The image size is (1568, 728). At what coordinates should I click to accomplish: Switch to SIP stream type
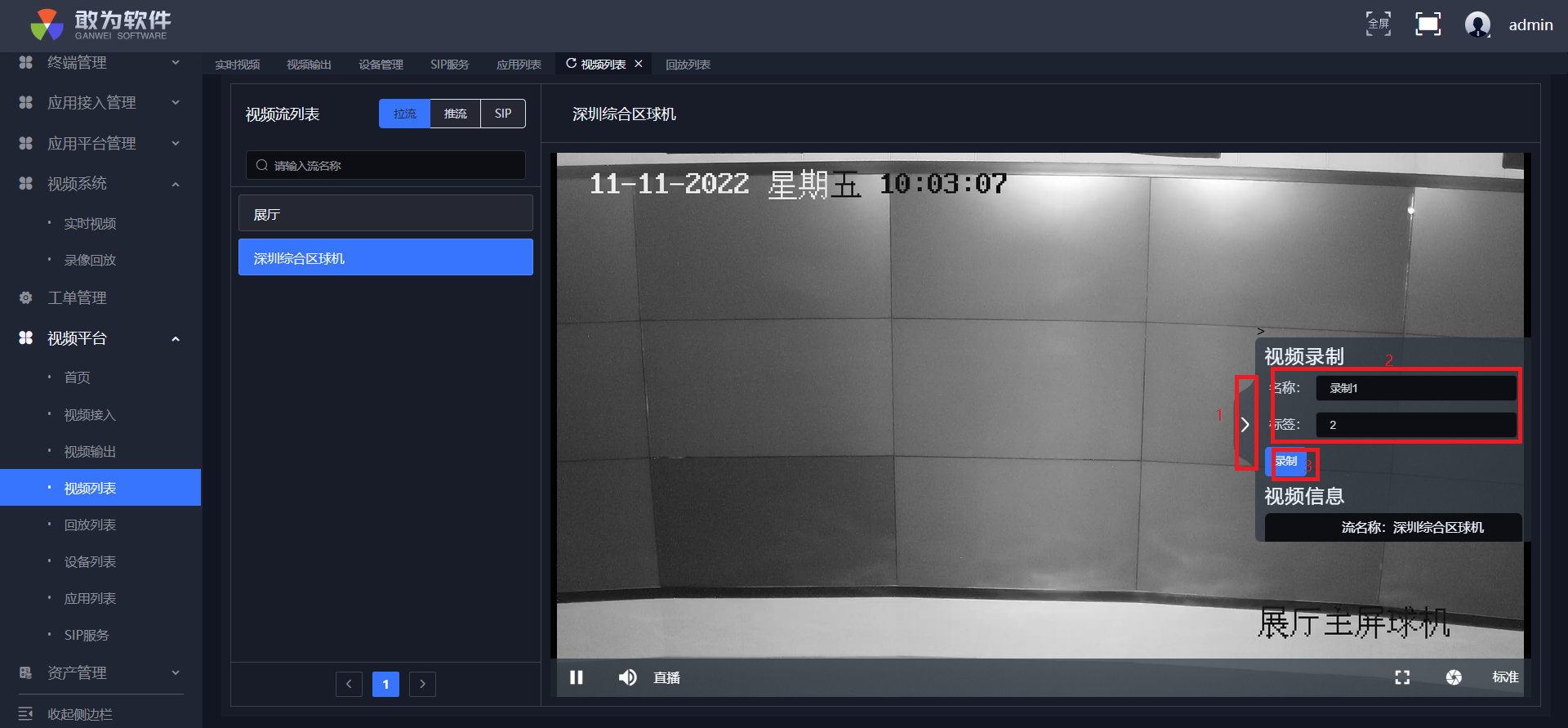click(503, 114)
